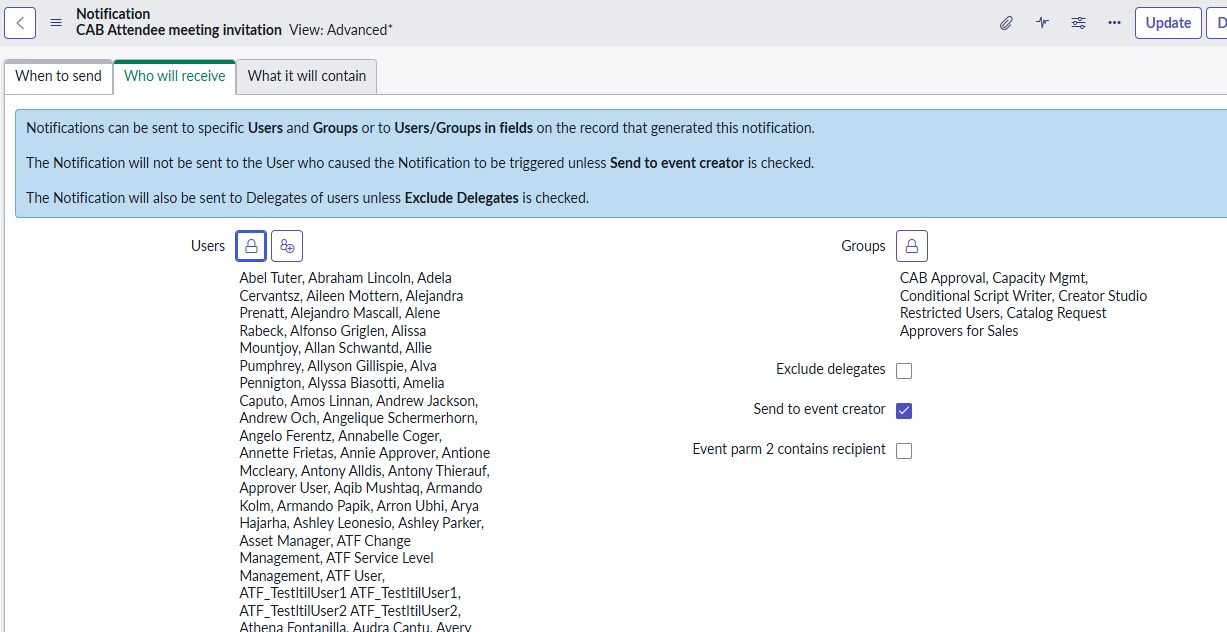This screenshot has height=632, width=1227.
Task: Attach a file with the paperclip icon
Action: tap(1005, 22)
